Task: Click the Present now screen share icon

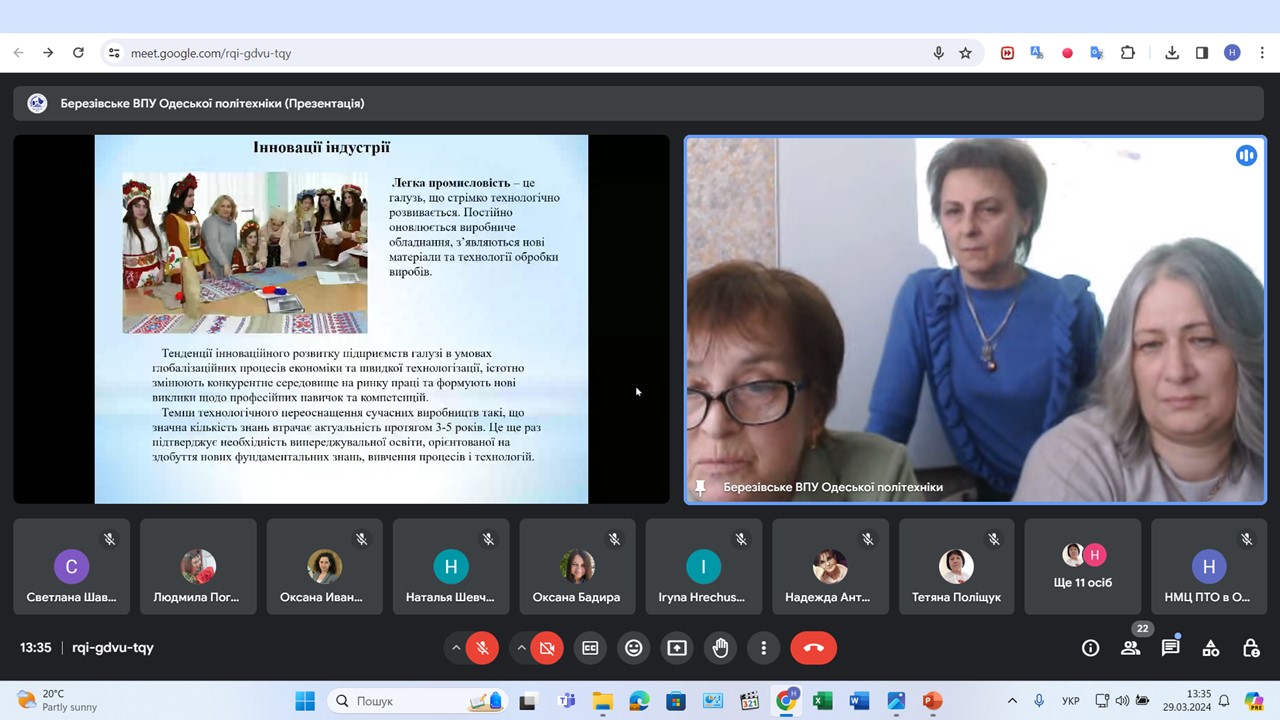Action: pos(677,648)
